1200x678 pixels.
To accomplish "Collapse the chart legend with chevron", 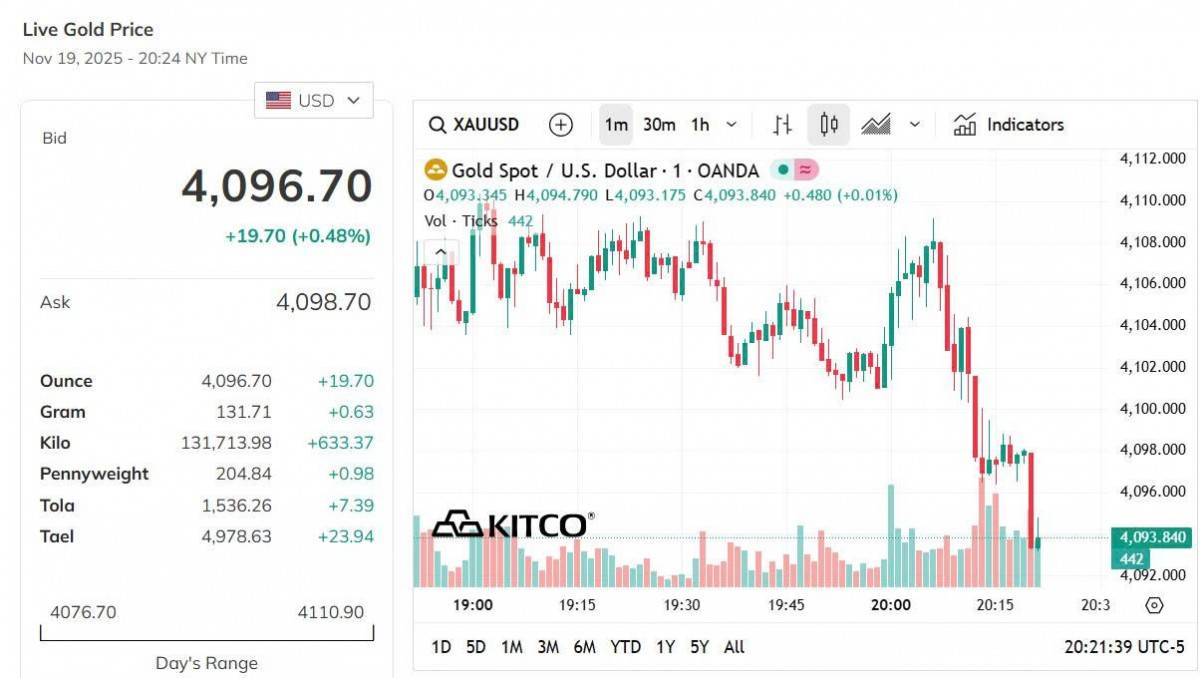I will click(x=440, y=252).
